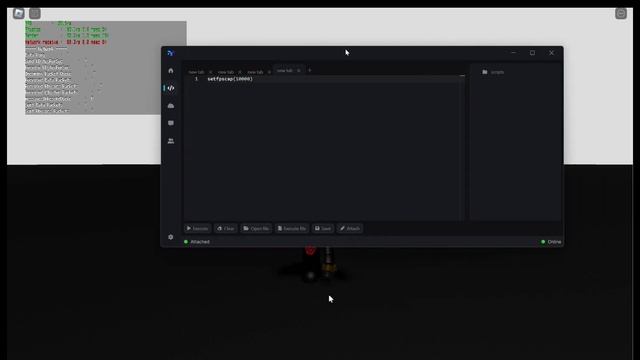Click the red Network receive stat line

coord(66,42)
